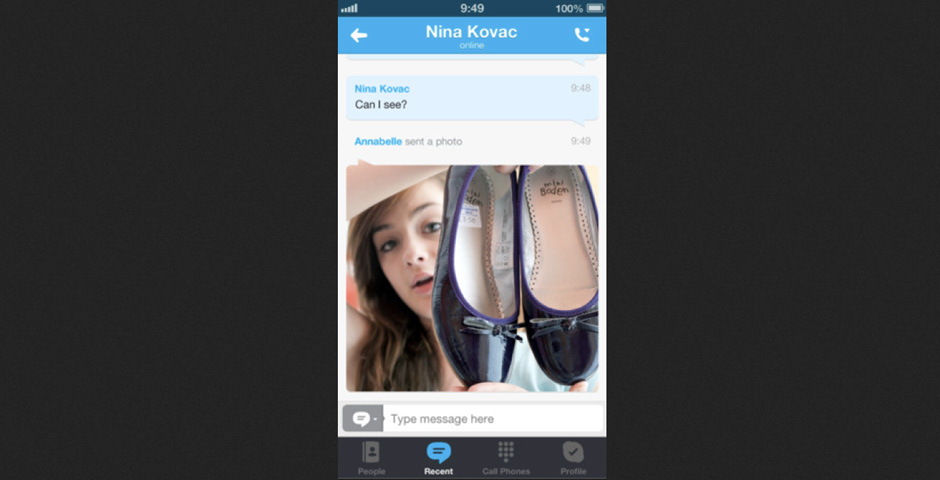Tap the signal strength bars
The image size is (940, 480).
[349, 8]
